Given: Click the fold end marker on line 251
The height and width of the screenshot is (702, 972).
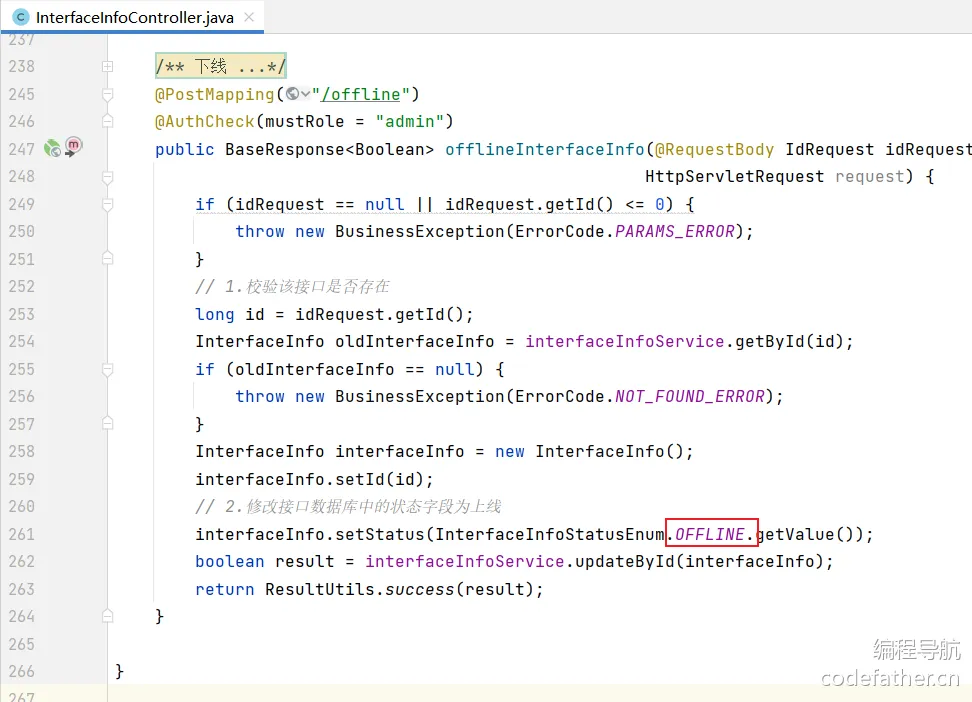Looking at the screenshot, I should tap(107, 258).
